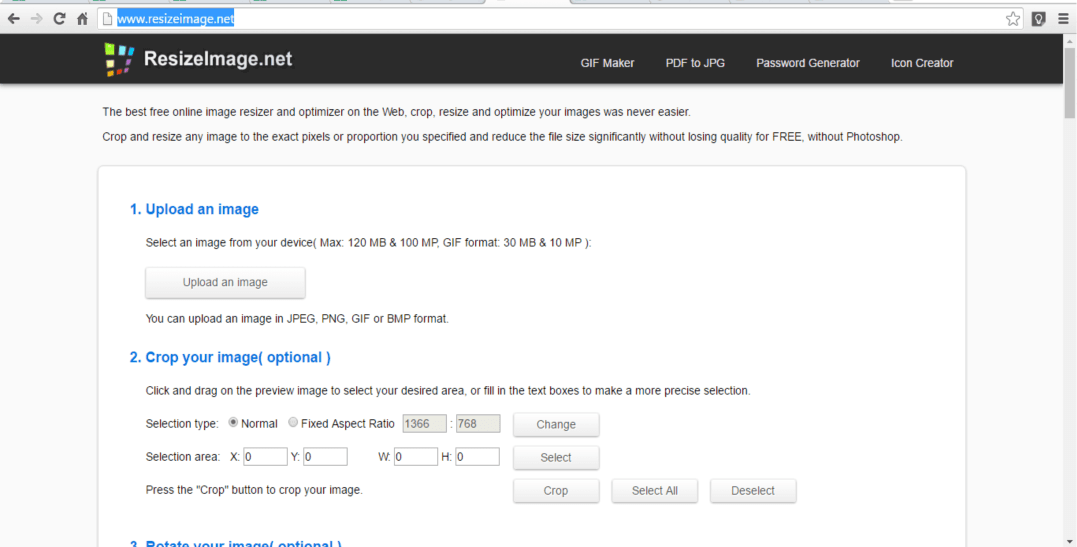The image size is (1077, 547).
Task: Click the scrollbar up arrow
Action: pyautogui.click(x=1069, y=41)
